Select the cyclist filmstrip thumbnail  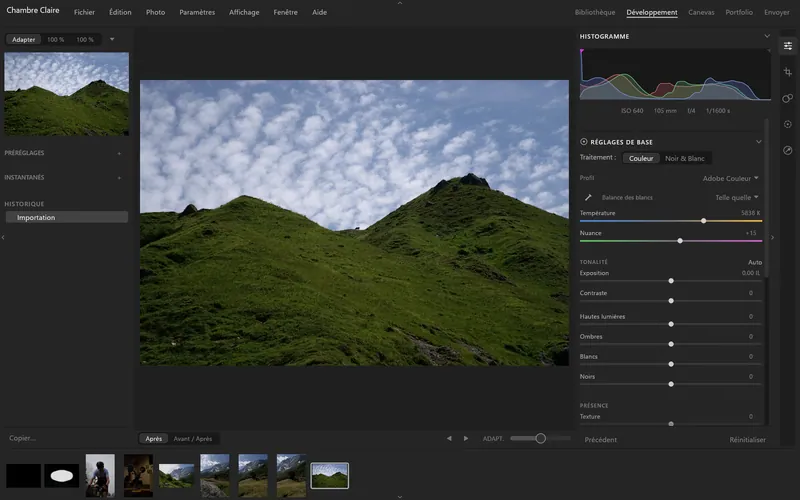[x=100, y=476]
